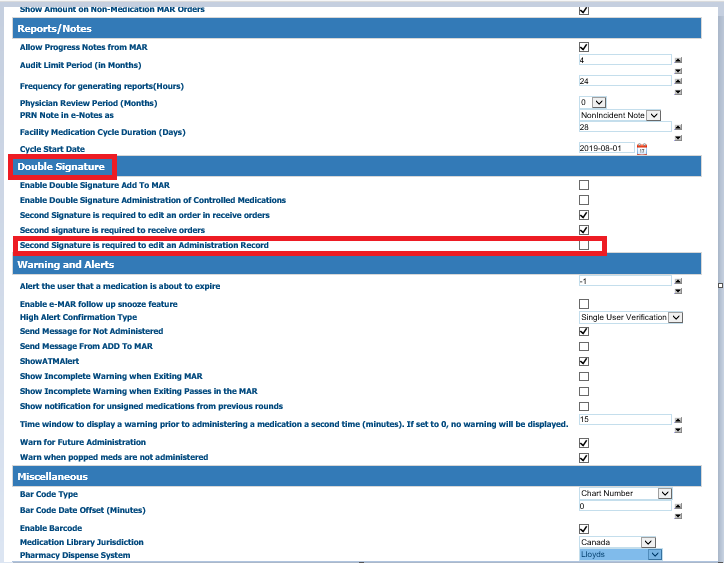Click the Enable Barcode label
724x563 pixels.
tap(51, 528)
